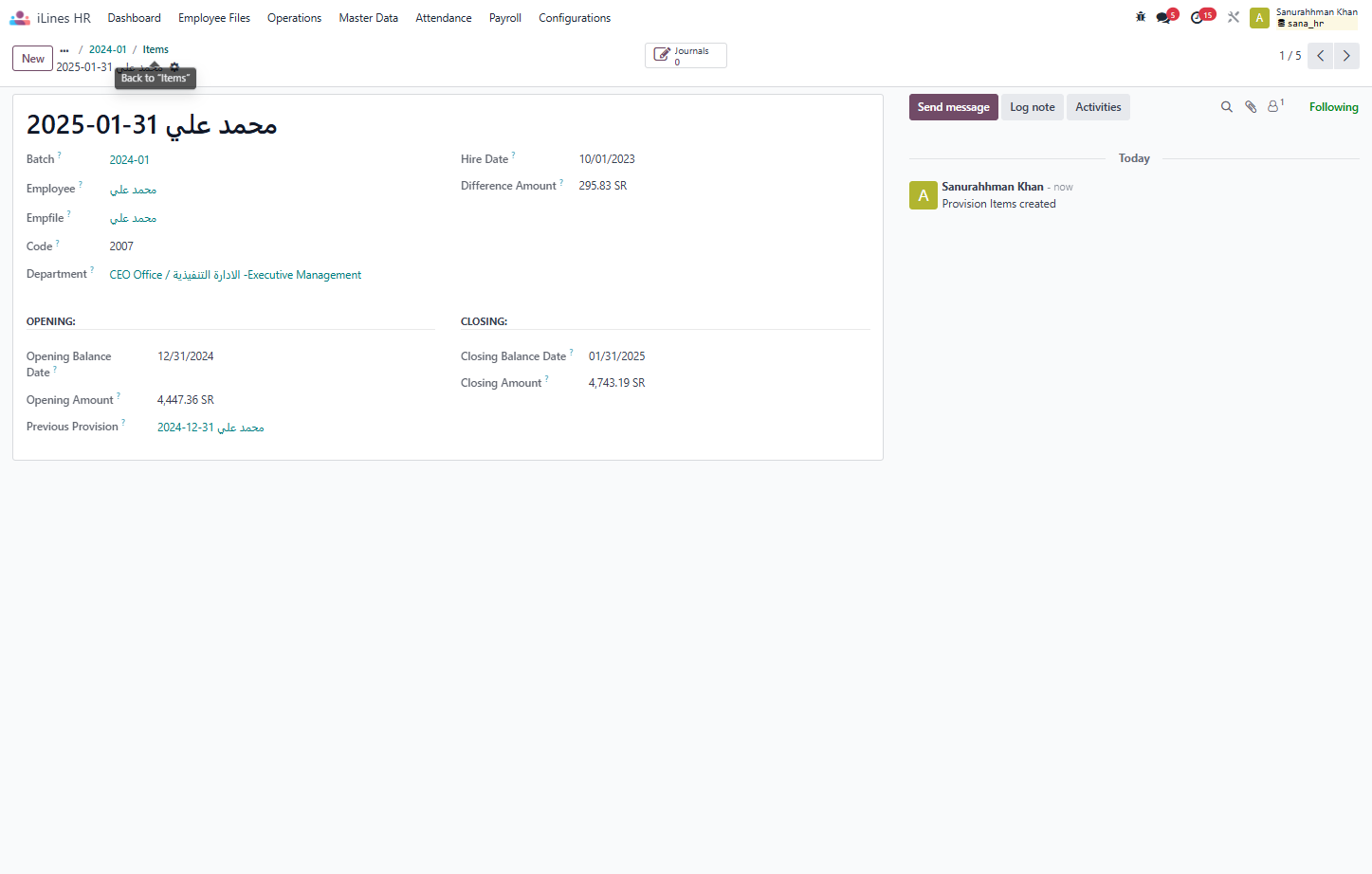Open the Sanurahhman Khan user menu
Image resolution: width=1372 pixels, height=874 pixels.
(1304, 17)
